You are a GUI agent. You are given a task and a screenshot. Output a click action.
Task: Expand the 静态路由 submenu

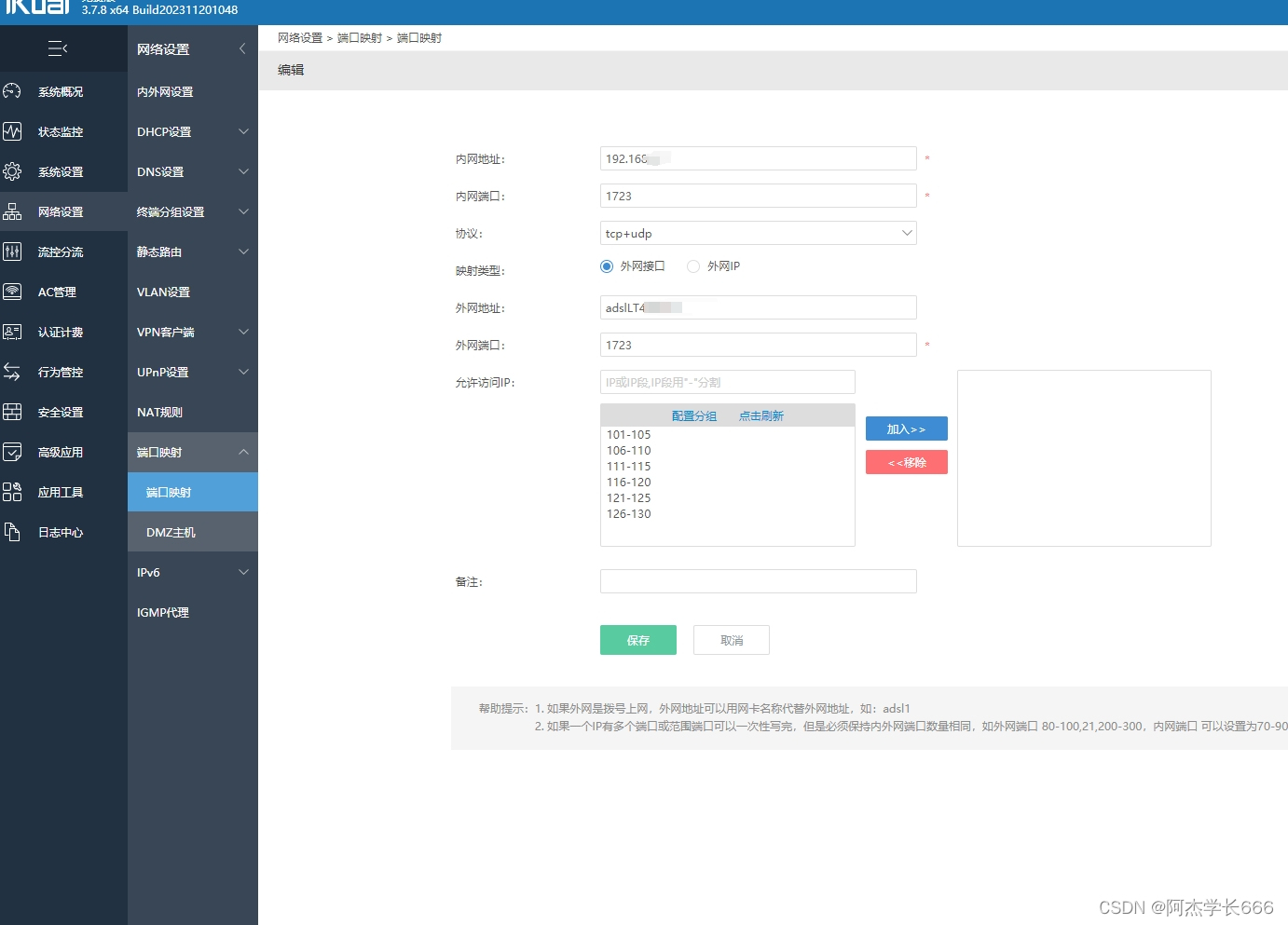[x=243, y=252]
